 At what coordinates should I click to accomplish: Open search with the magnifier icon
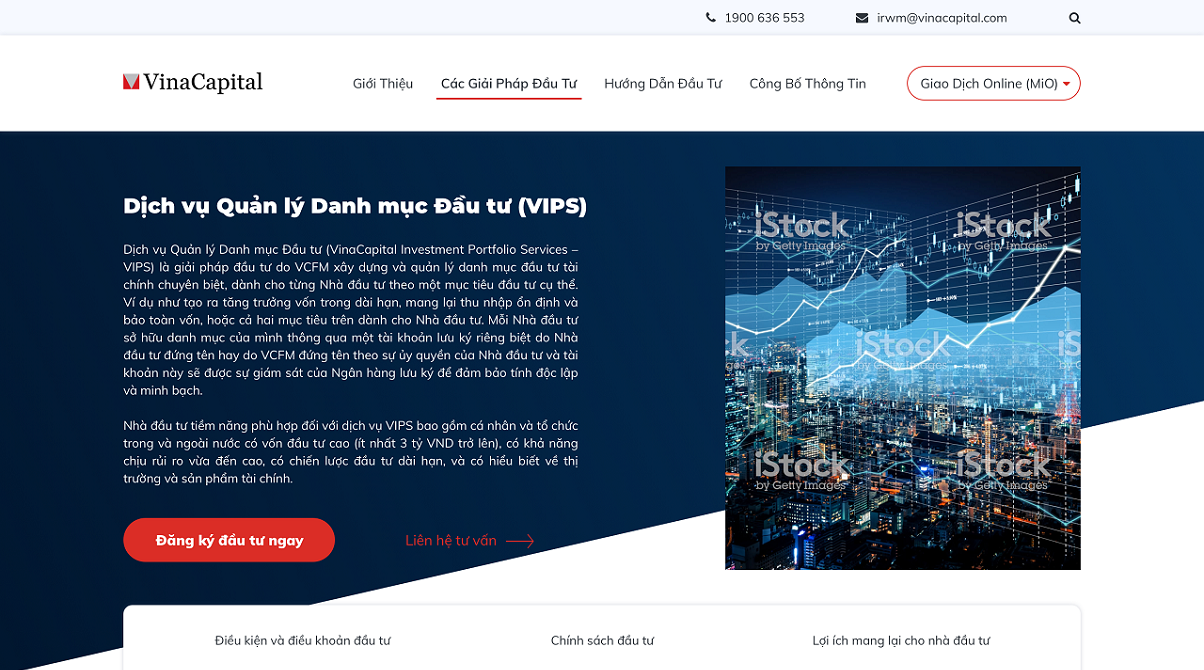coord(1075,18)
